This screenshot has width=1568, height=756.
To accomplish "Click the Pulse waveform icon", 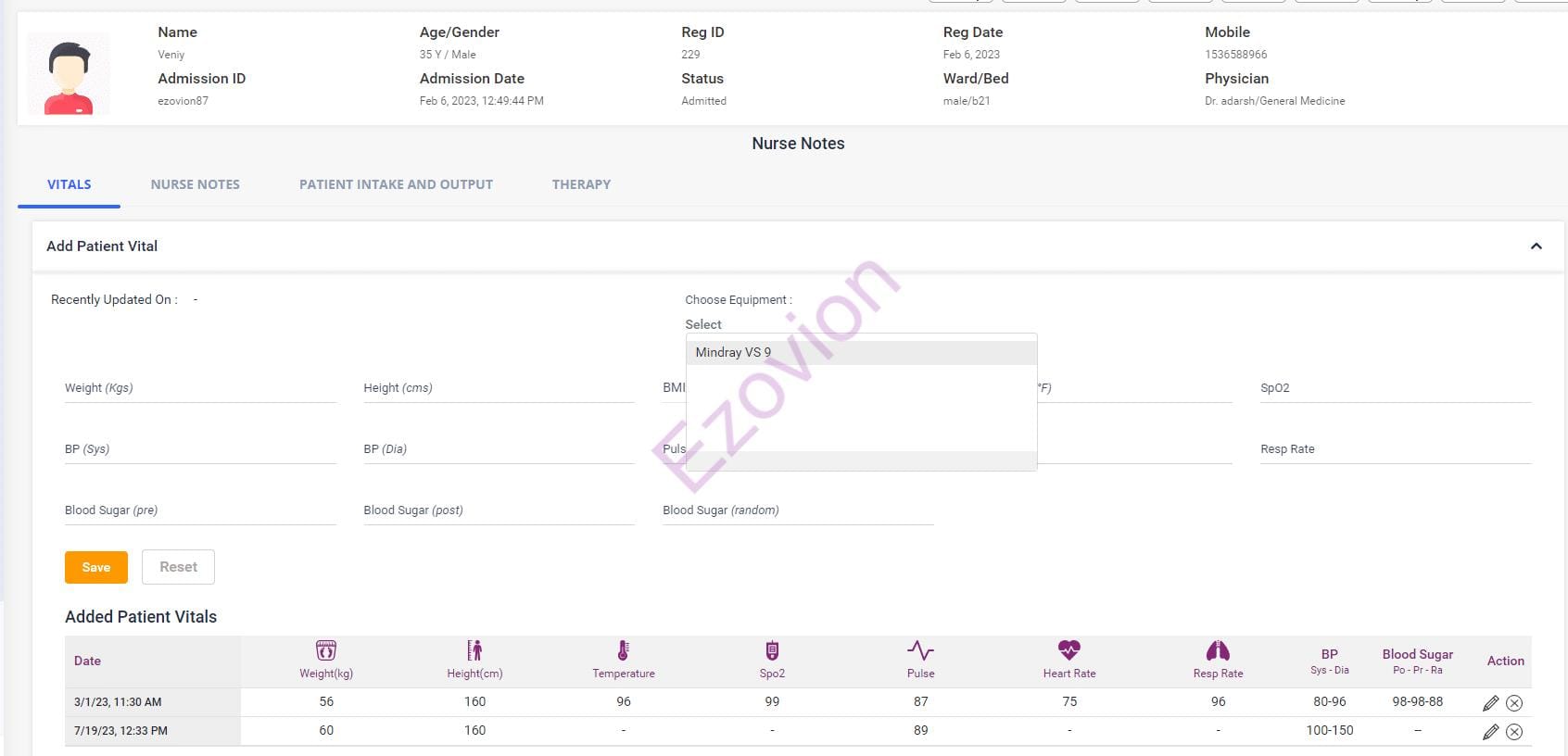I will click(920, 650).
